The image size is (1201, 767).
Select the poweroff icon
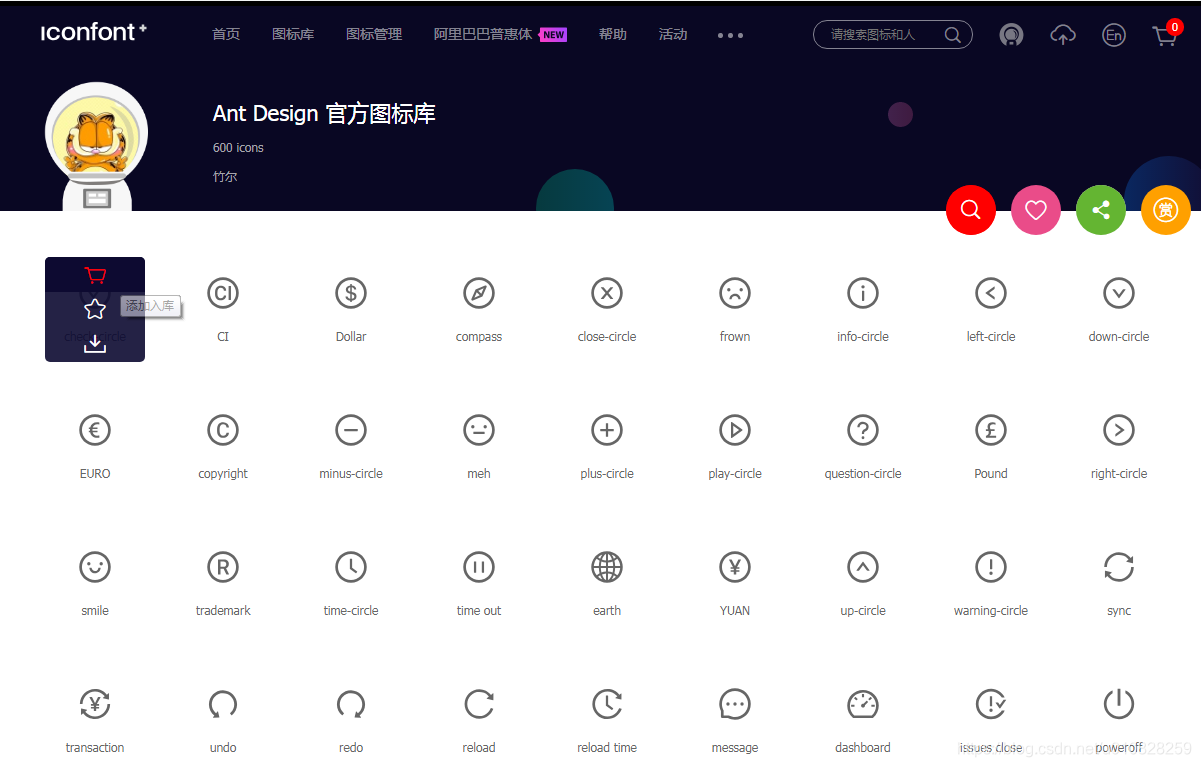[1119, 704]
